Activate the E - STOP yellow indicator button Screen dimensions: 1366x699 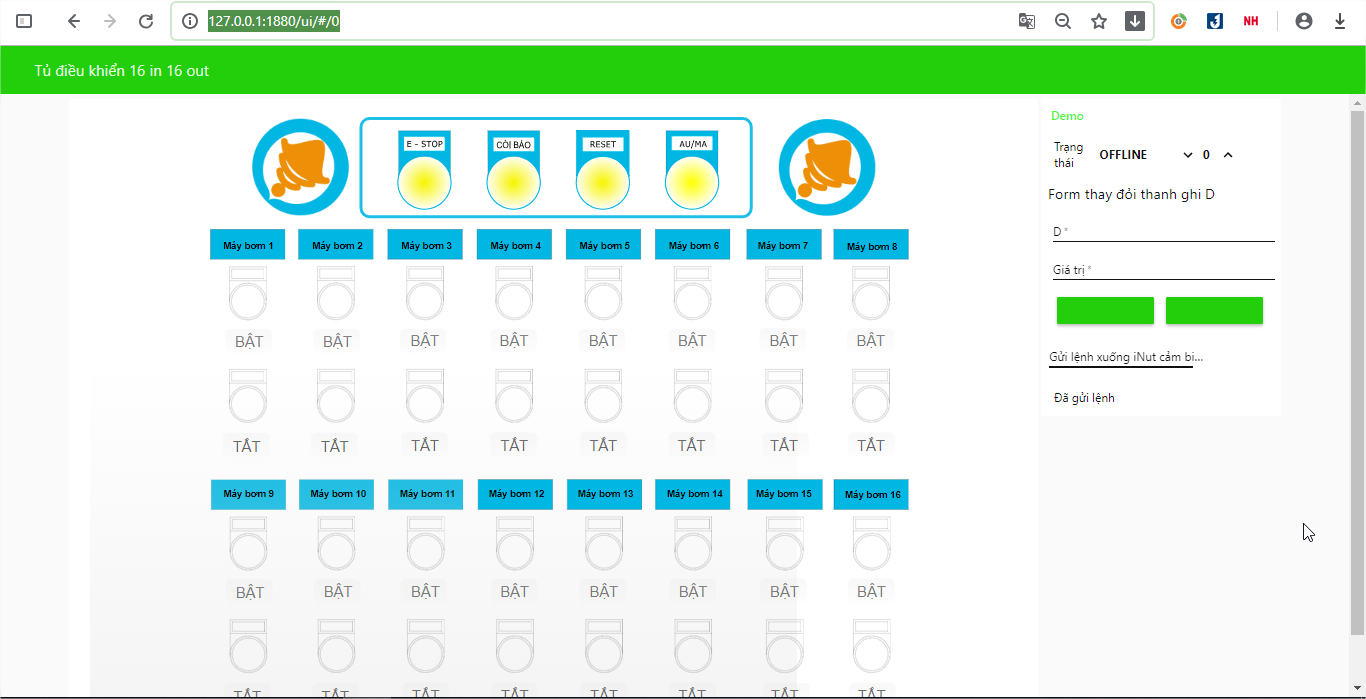point(424,183)
